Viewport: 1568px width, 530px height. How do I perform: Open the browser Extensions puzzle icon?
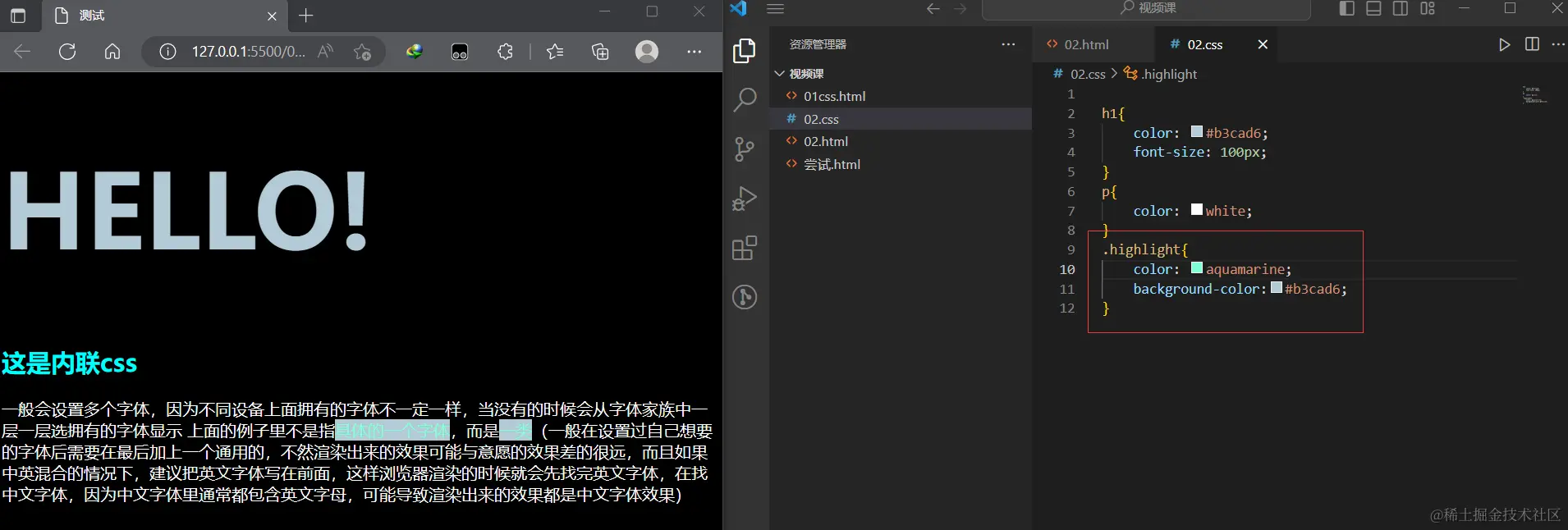(x=505, y=52)
